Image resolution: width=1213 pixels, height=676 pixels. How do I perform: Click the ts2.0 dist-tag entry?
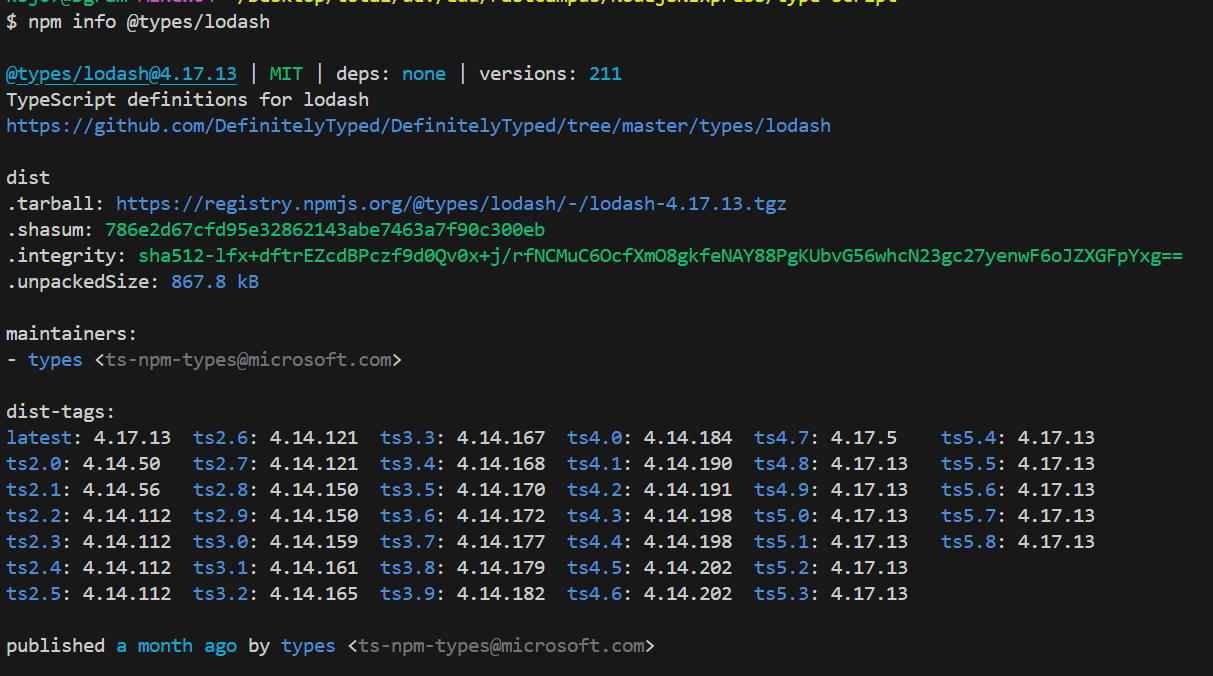[x=83, y=464]
